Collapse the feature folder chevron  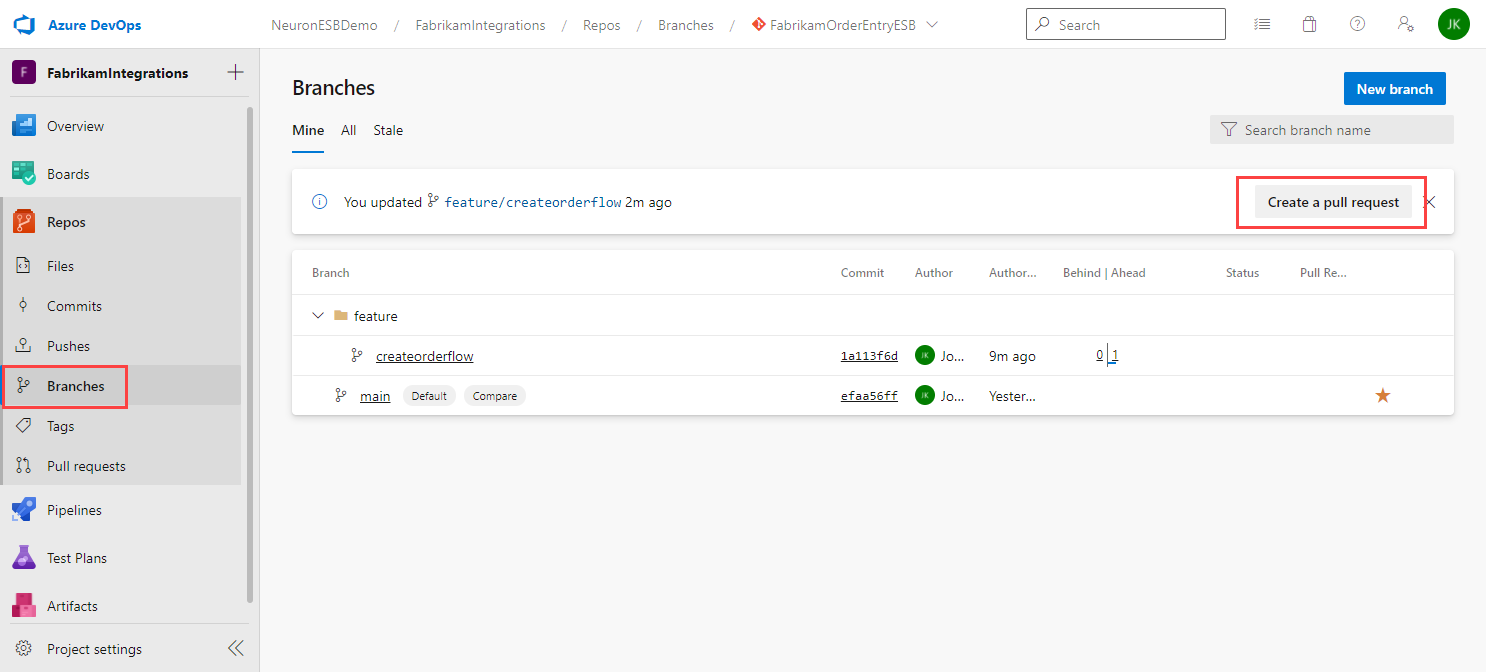point(318,316)
